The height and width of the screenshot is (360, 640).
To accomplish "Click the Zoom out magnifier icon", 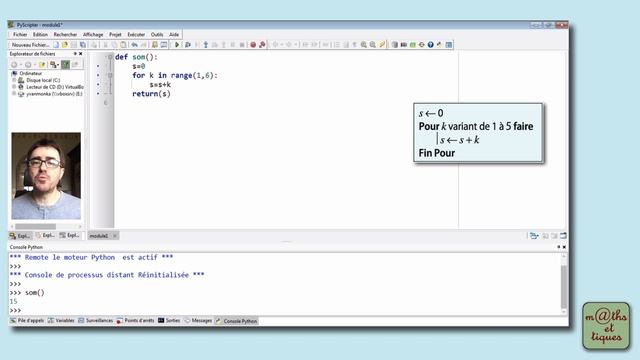I will (373, 45).
